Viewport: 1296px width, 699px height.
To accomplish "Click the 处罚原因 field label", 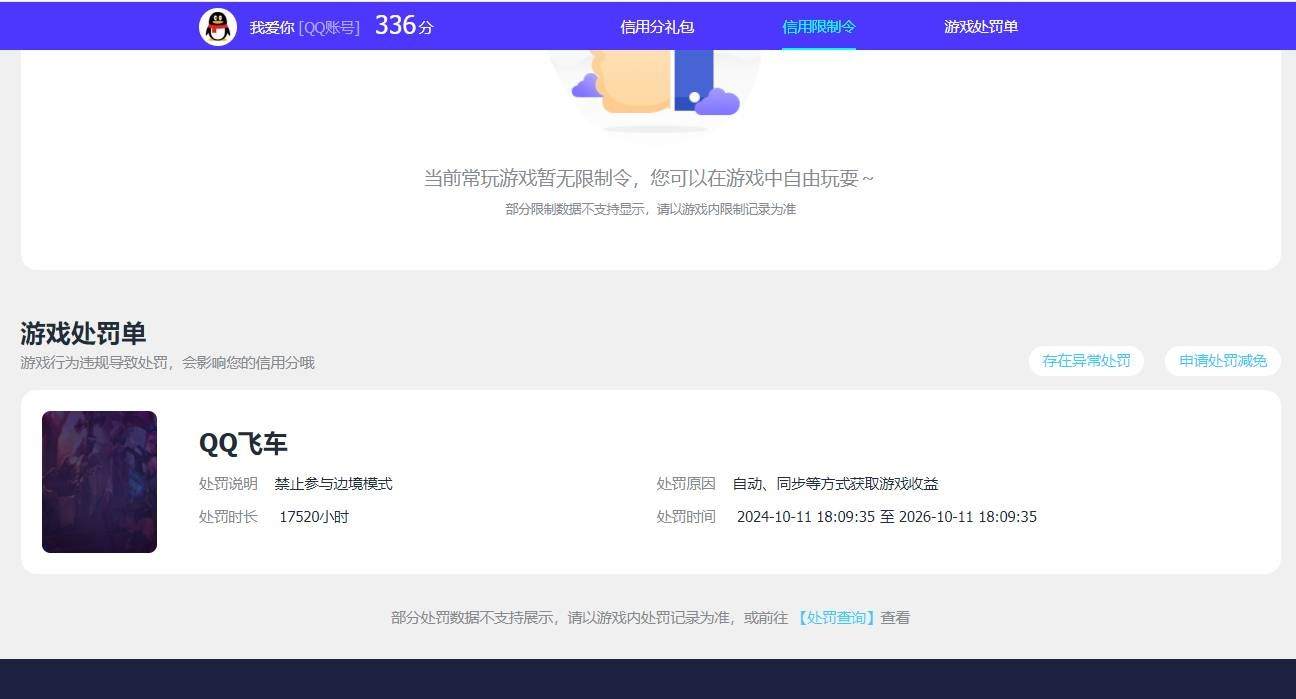I will pos(686,484).
